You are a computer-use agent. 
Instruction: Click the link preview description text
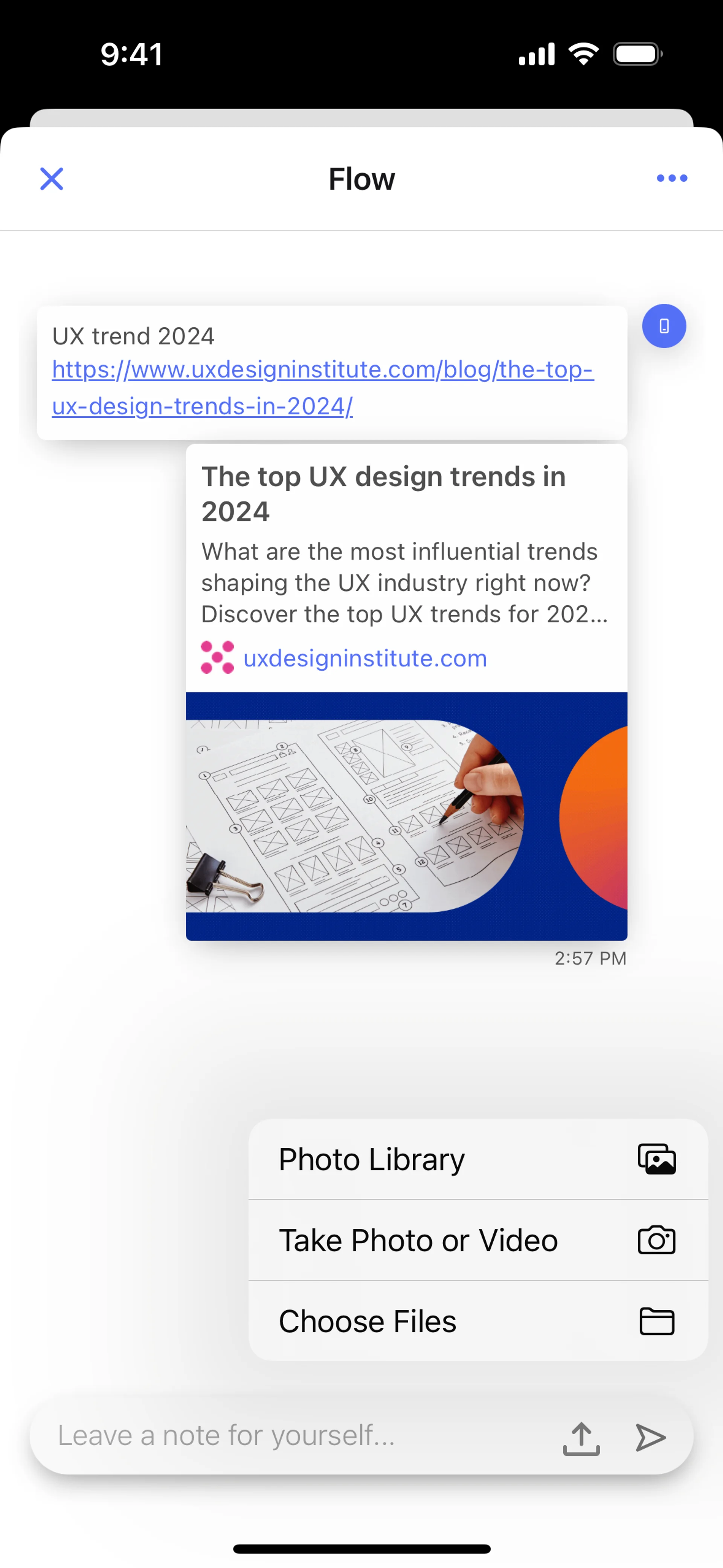point(405,582)
